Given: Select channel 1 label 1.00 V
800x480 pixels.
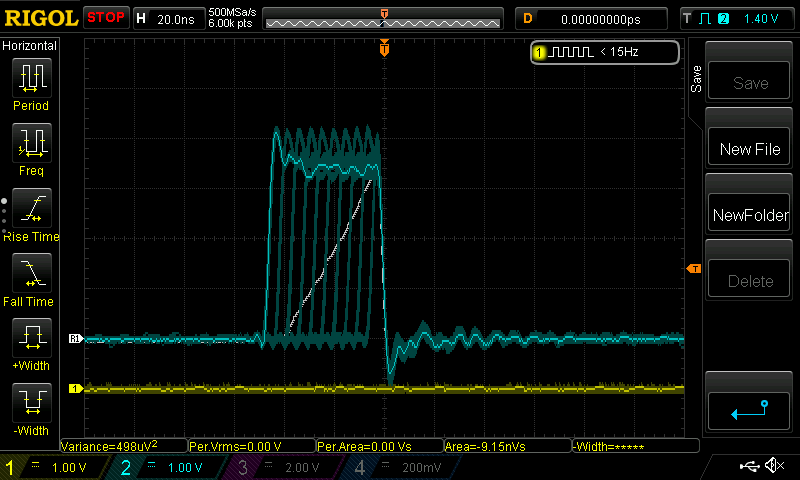Looking at the screenshot, I should point(69,468).
